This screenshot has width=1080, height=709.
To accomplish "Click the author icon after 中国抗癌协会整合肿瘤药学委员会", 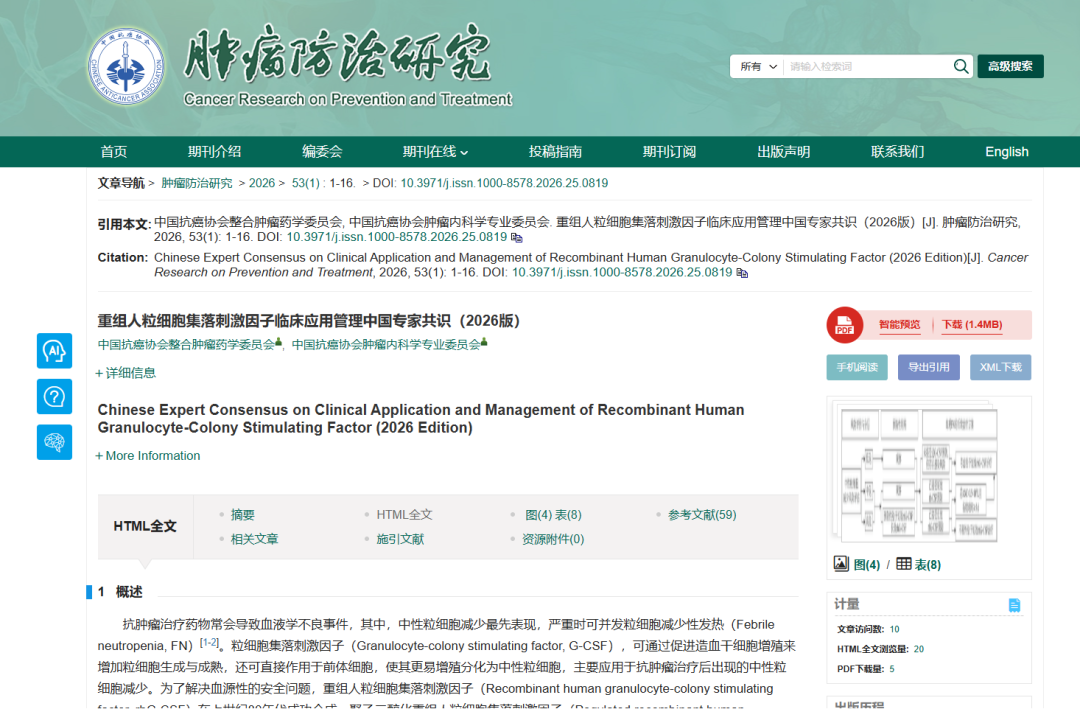I will (x=278, y=342).
